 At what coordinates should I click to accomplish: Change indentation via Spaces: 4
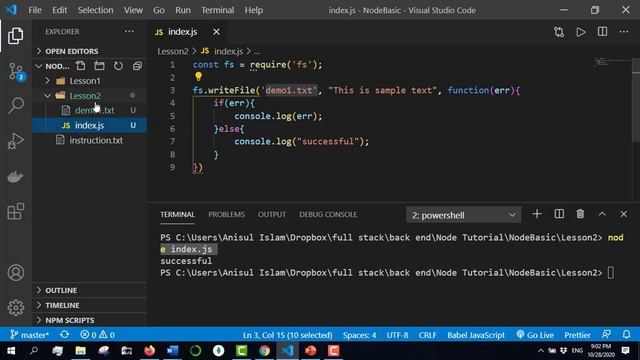pos(359,335)
